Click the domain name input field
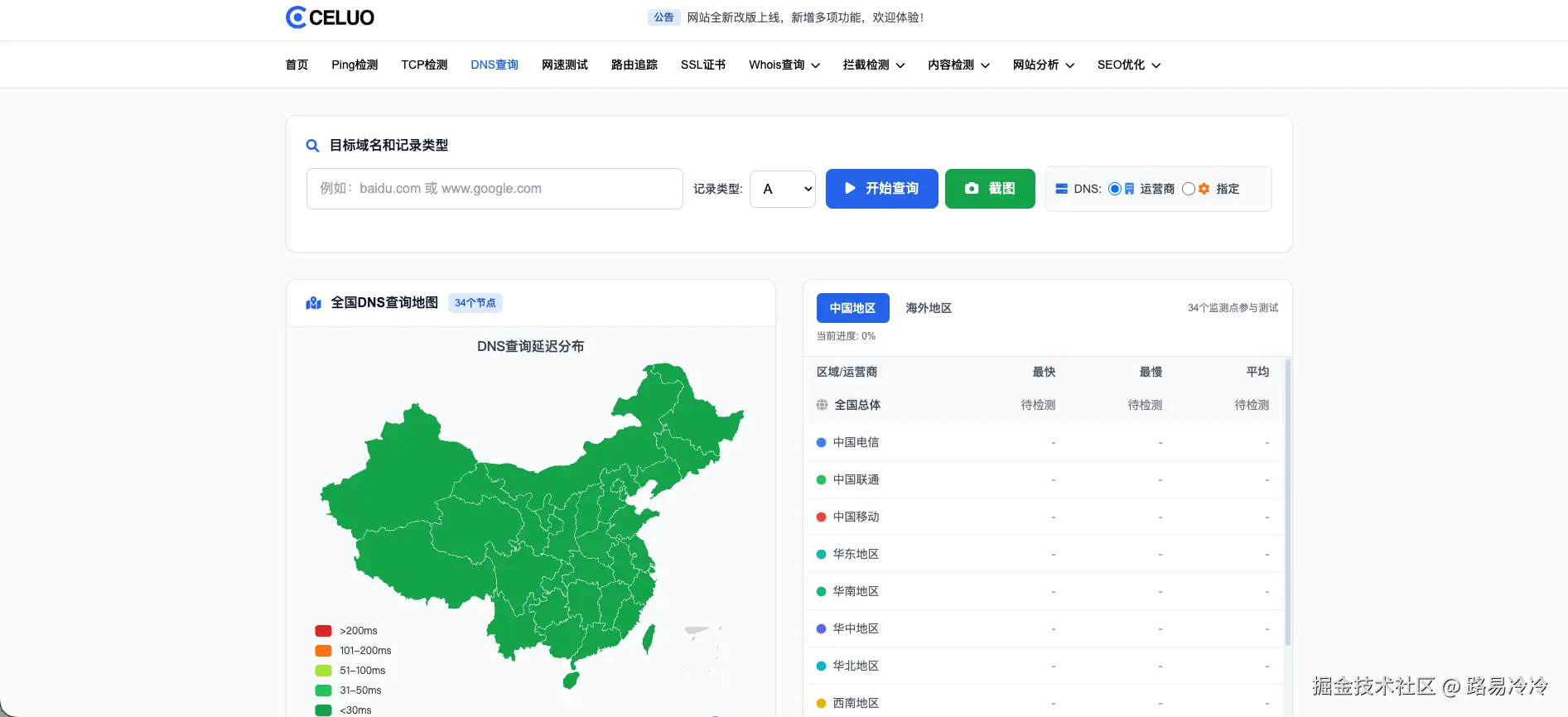Screen dimensions: 1568x717 [x=495, y=189]
